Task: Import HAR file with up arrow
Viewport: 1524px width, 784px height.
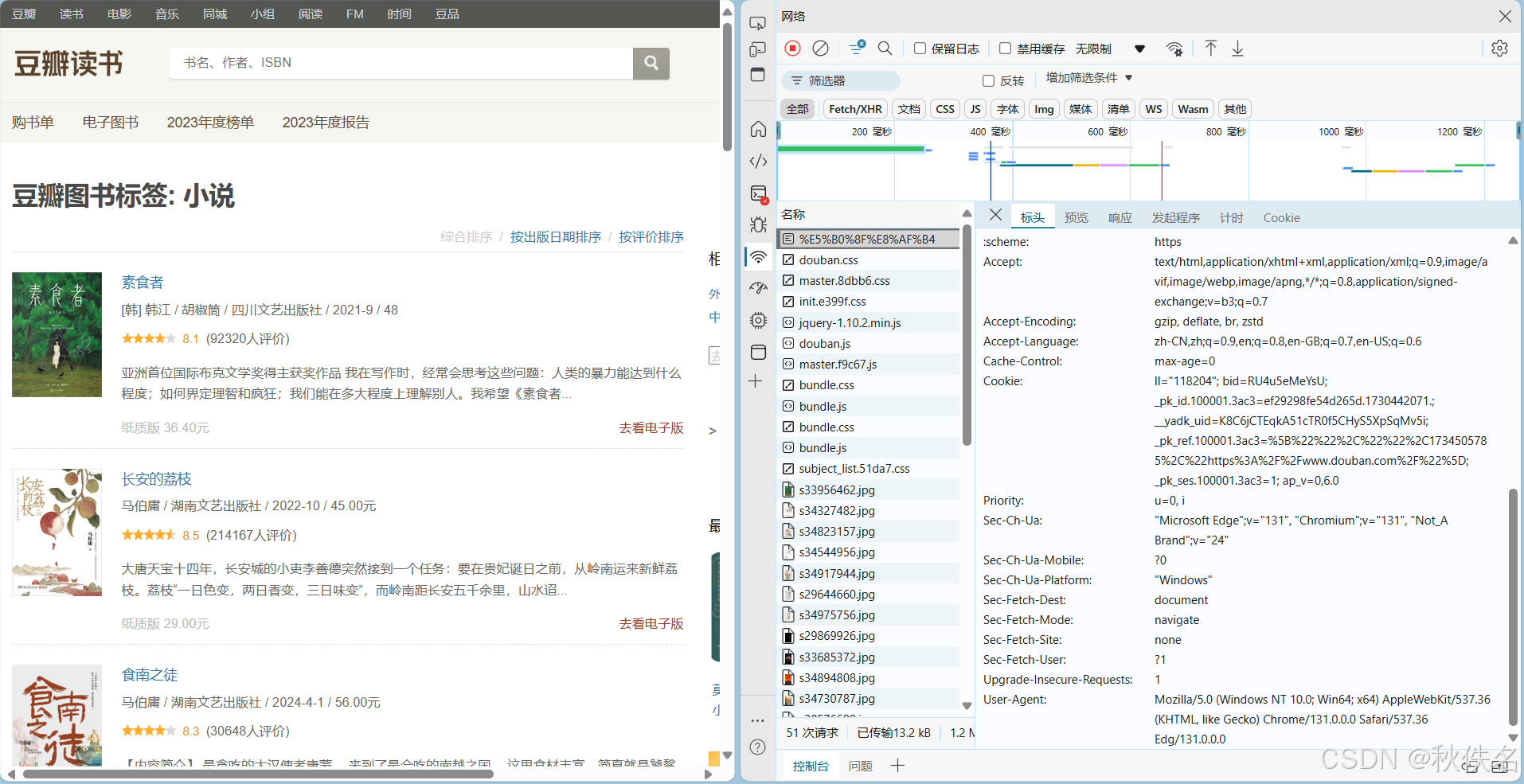Action: (x=1210, y=49)
